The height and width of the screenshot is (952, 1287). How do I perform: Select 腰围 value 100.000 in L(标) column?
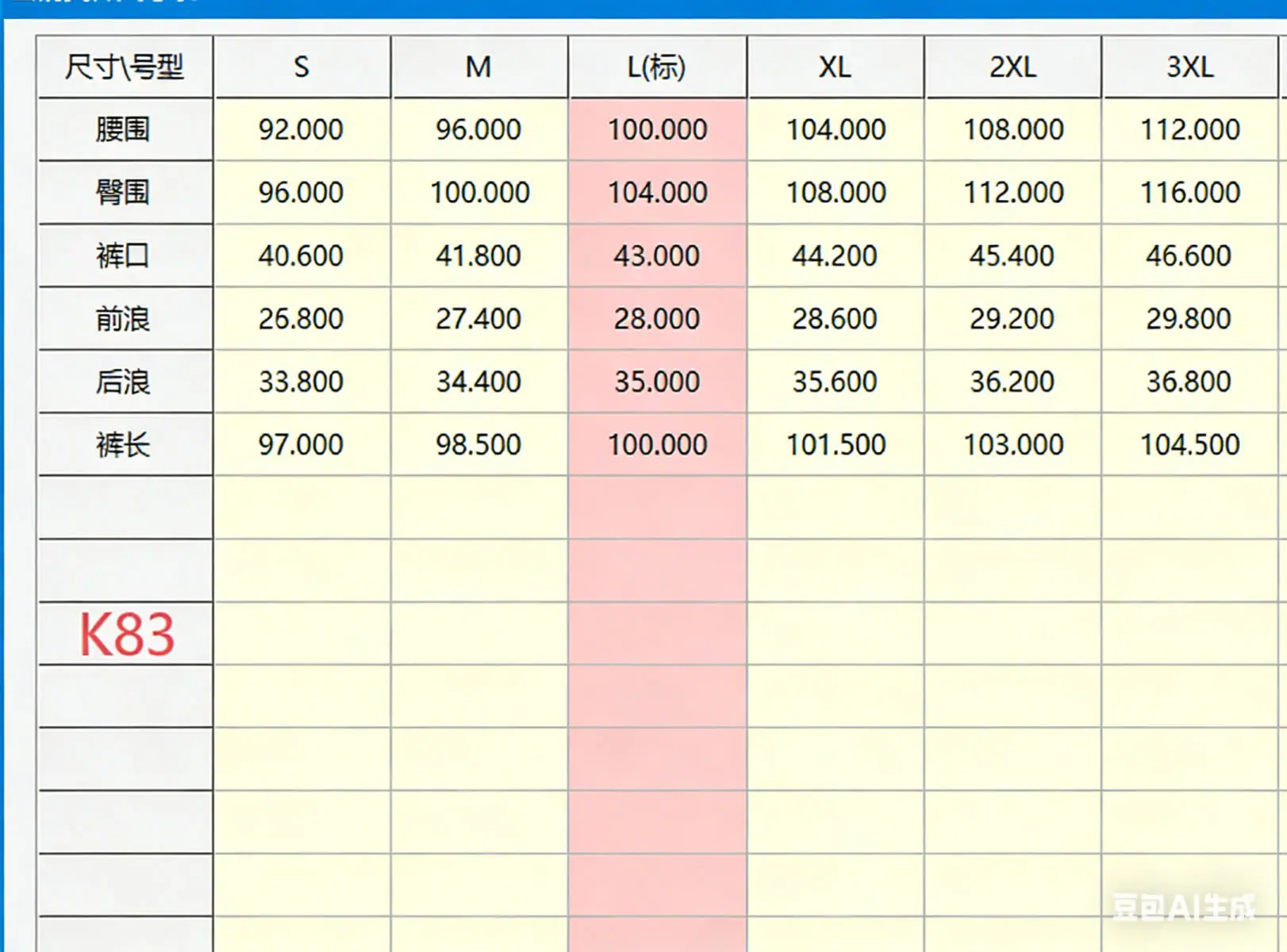[657, 129]
